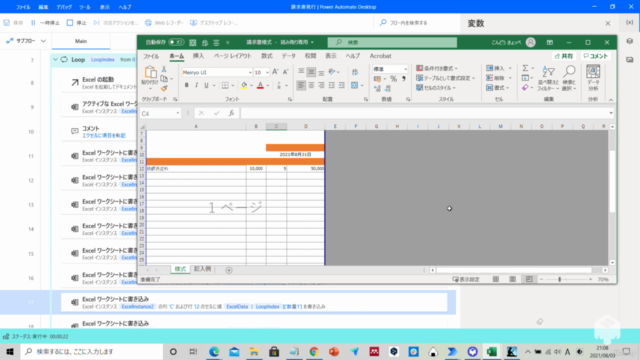Collapse the Excel ribbon with the chevron
Image resolution: width=640 pixels, height=360 pixels.
[611, 100]
